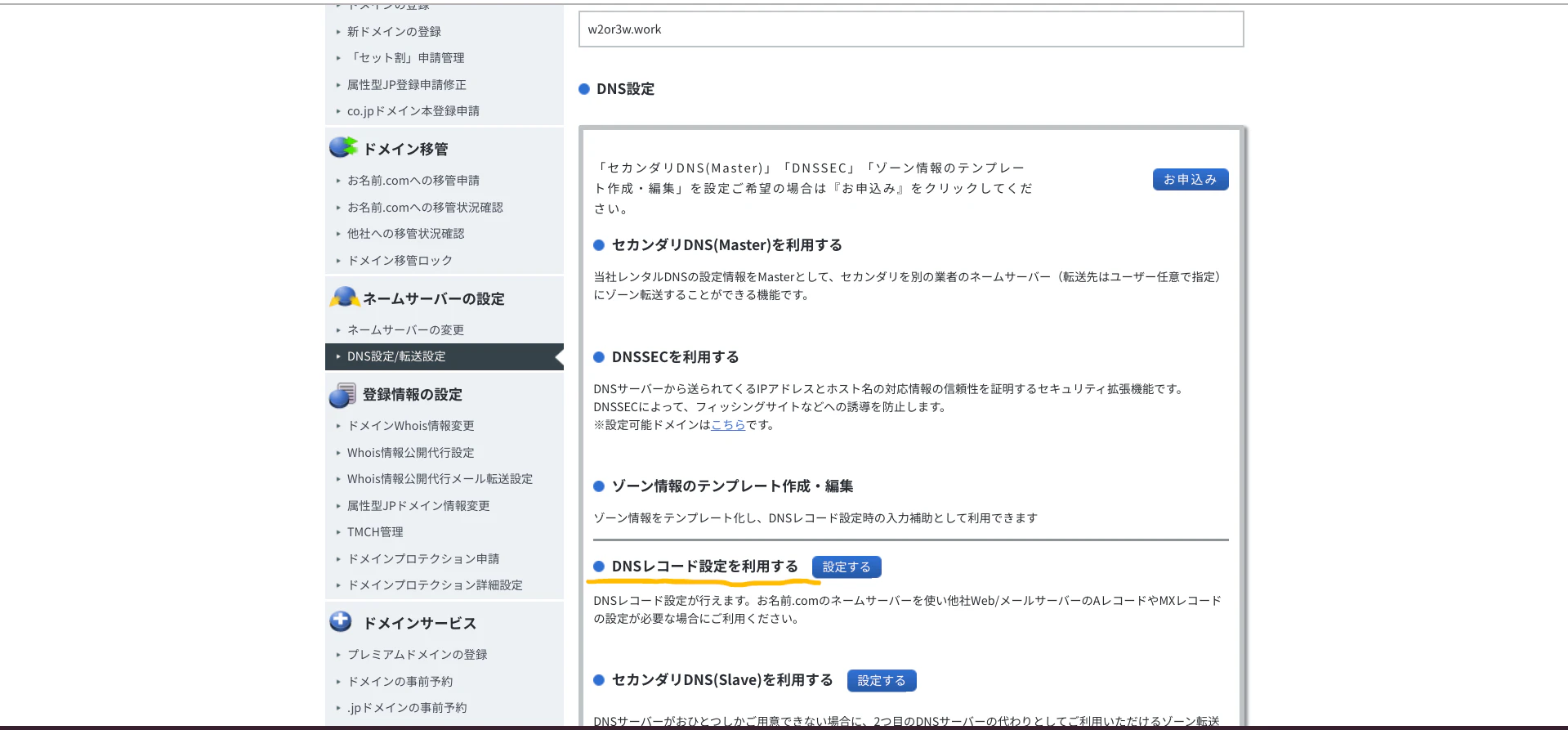Go to お名前.comへの移管申請
This screenshot has height=730, width=1568.
[x=413, y=181]
